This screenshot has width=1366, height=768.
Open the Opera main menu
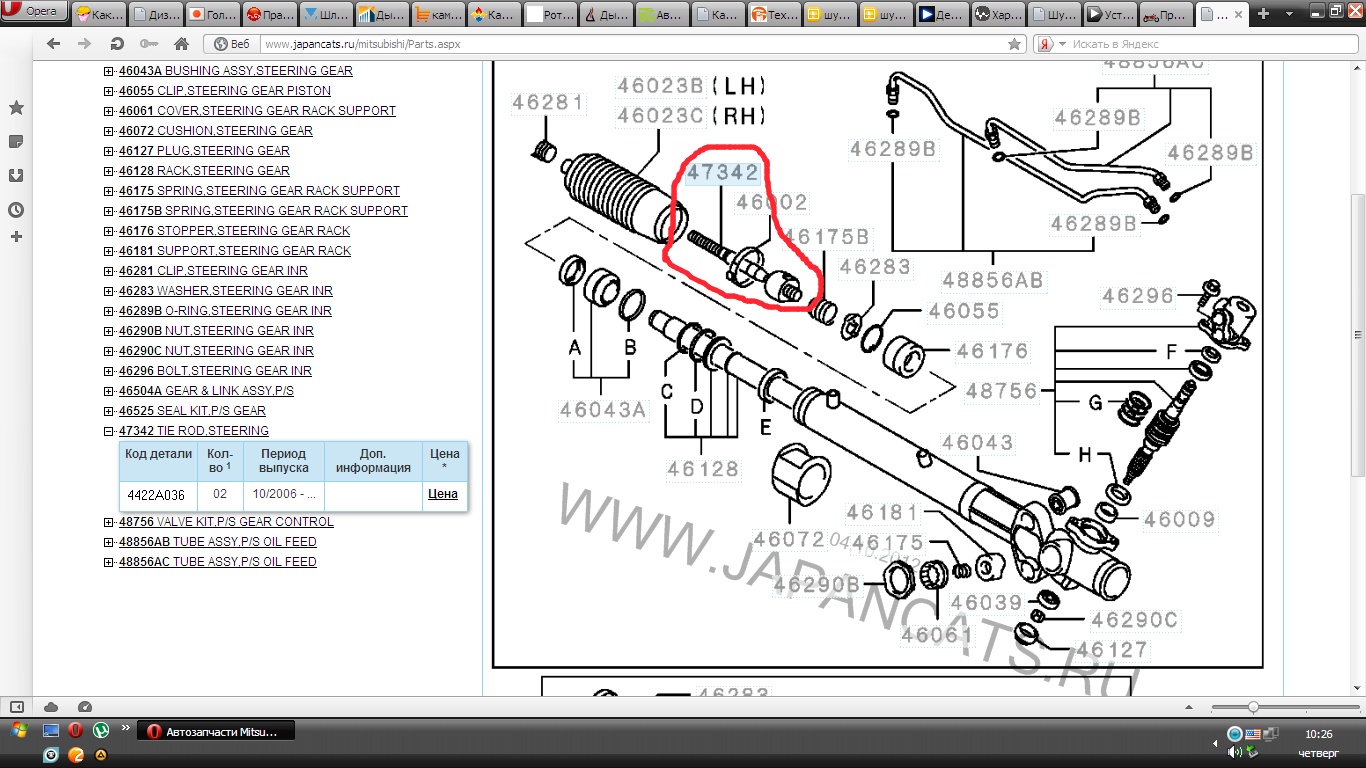pos(34,11)
